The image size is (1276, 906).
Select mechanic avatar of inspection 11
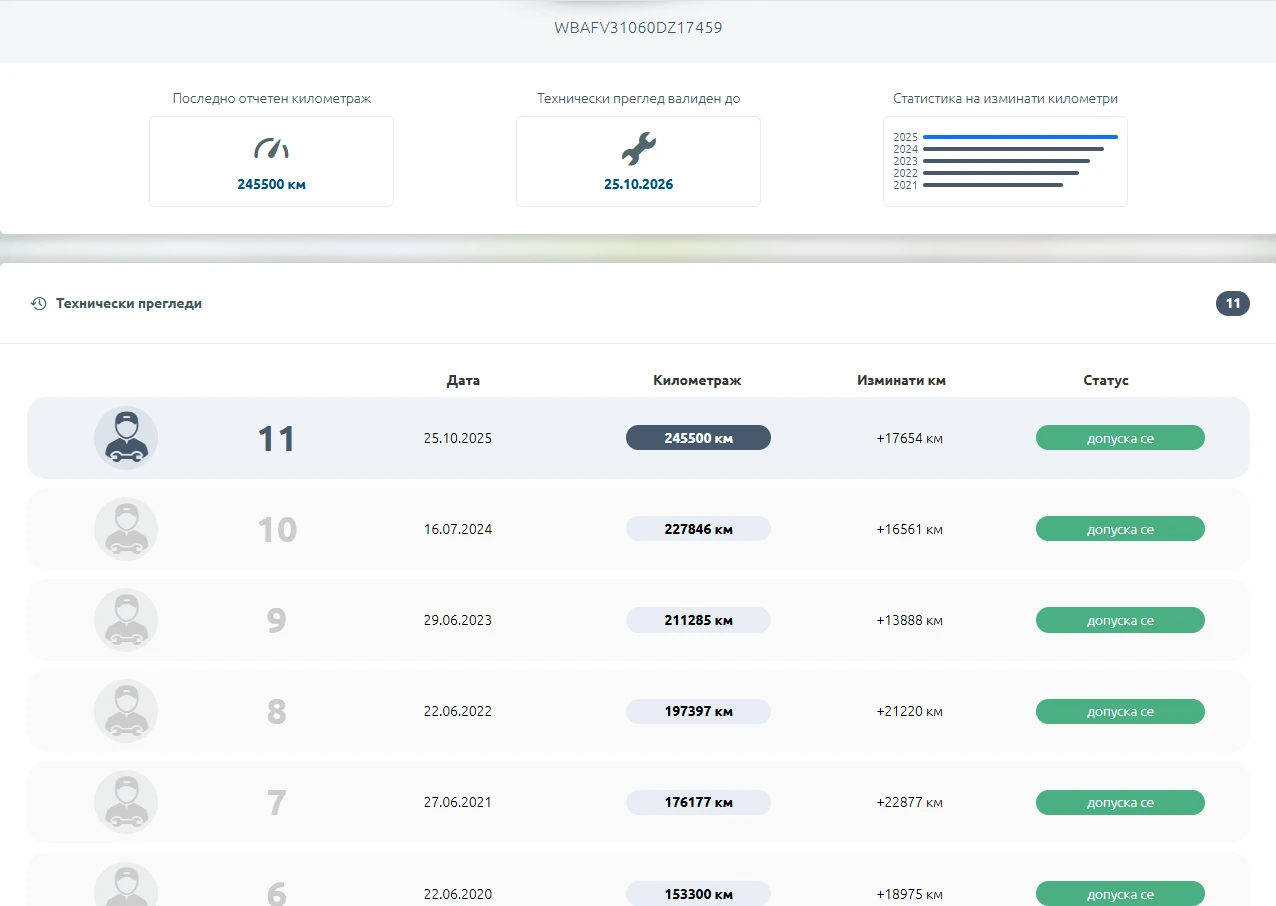click(126, 438)
